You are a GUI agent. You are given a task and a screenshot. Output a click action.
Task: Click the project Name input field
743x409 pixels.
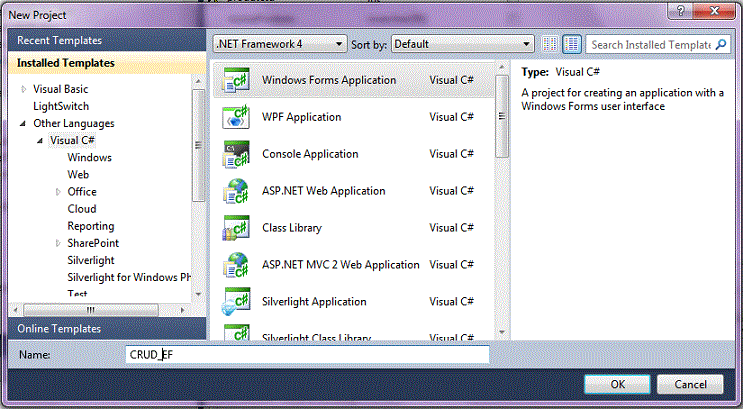(x=307, y=354)
